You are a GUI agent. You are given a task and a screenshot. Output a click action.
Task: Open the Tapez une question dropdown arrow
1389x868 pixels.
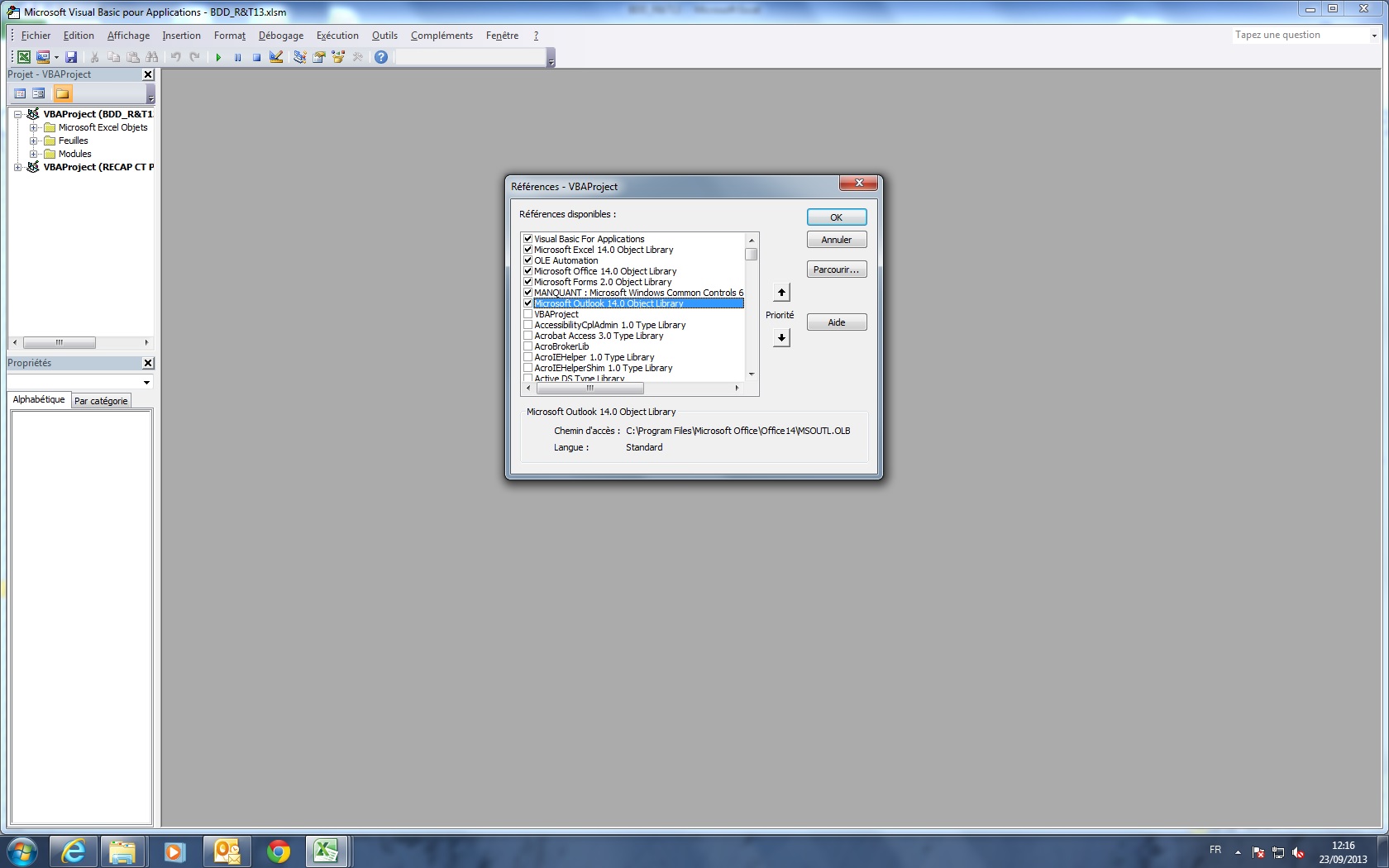tap(1374, 36)
